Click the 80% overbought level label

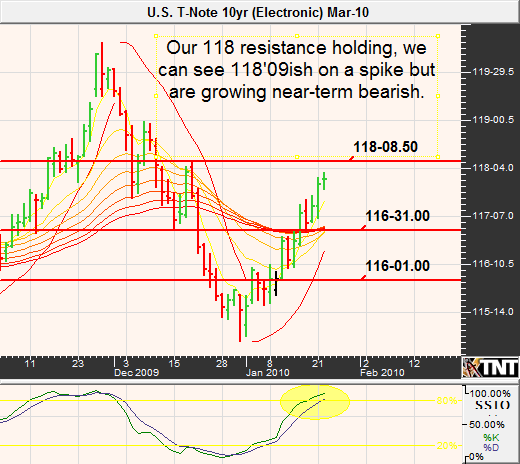[446, 400]
